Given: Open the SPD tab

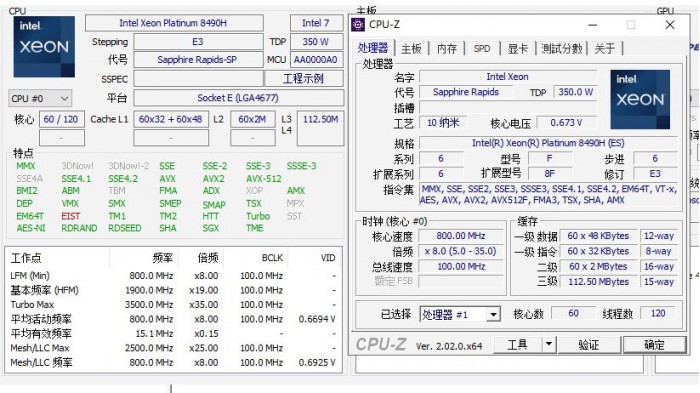Looking at the screenshot, I should click(482, 48).
